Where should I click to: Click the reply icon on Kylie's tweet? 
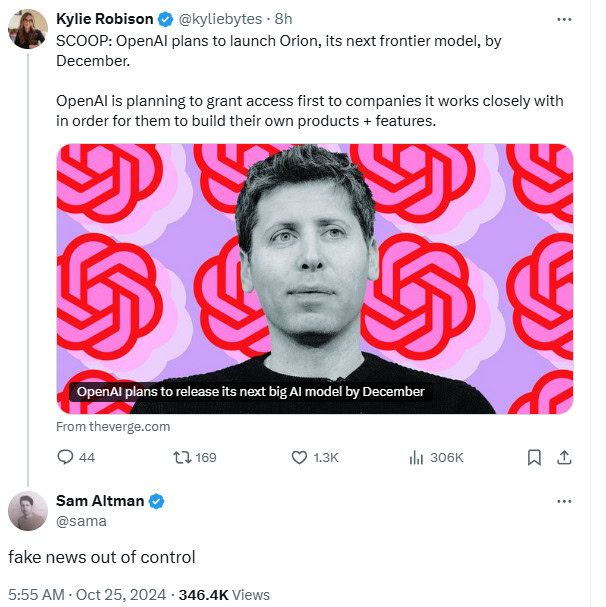click(66, 457)
